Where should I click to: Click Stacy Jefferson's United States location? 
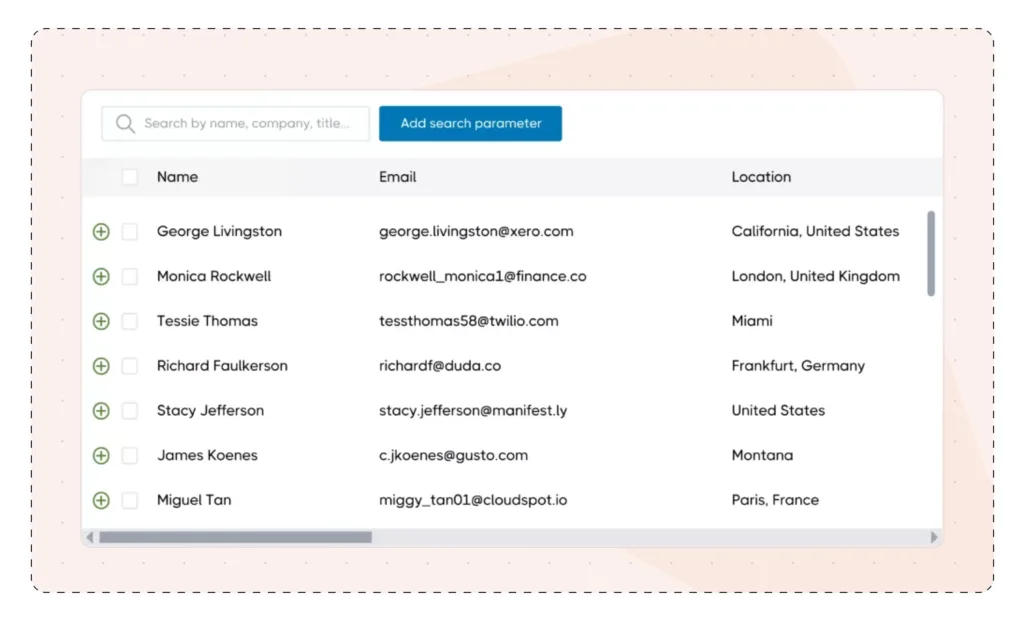778,411
